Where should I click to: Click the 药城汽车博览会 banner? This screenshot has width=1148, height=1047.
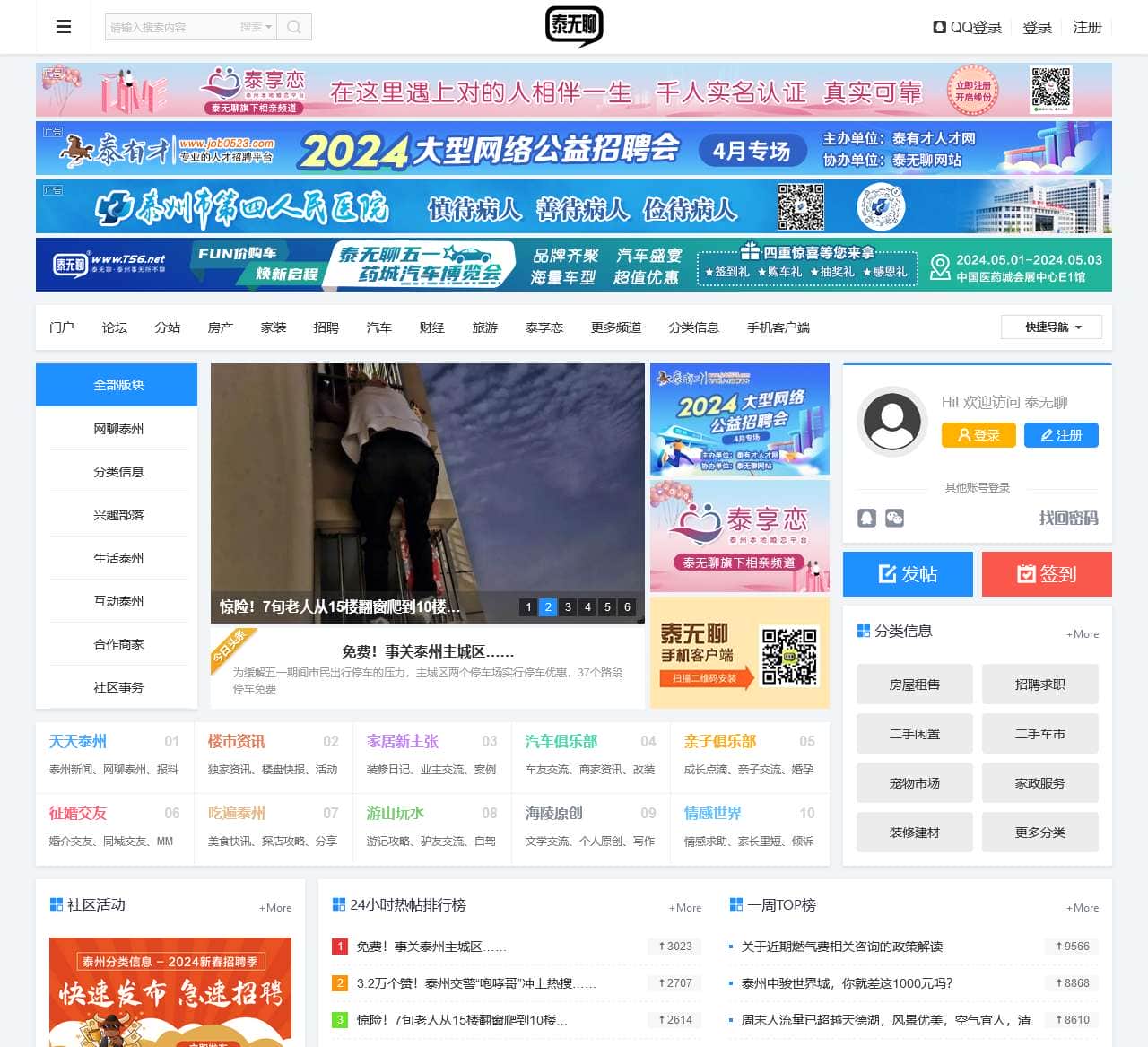pos(574,265)
